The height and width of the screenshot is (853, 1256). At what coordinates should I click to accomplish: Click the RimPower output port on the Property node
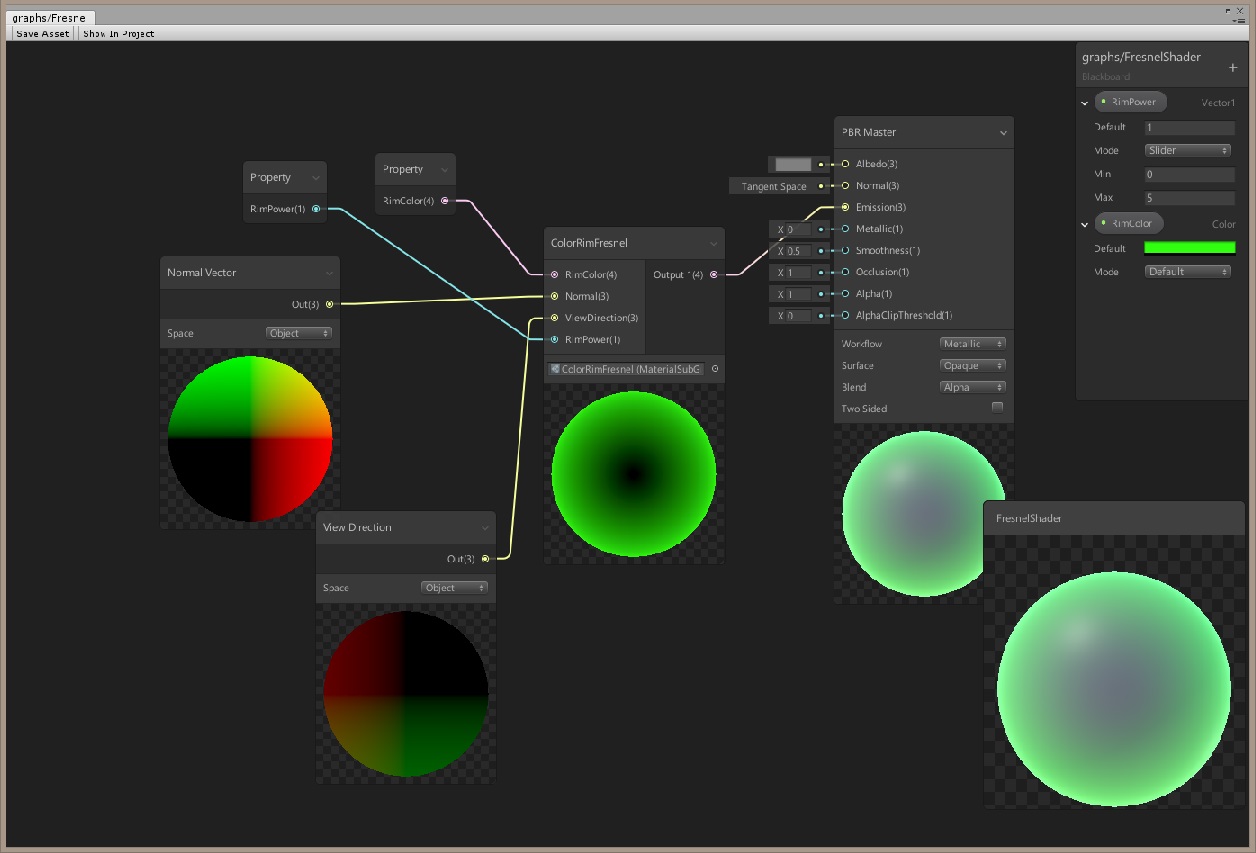tap(316, 210)
